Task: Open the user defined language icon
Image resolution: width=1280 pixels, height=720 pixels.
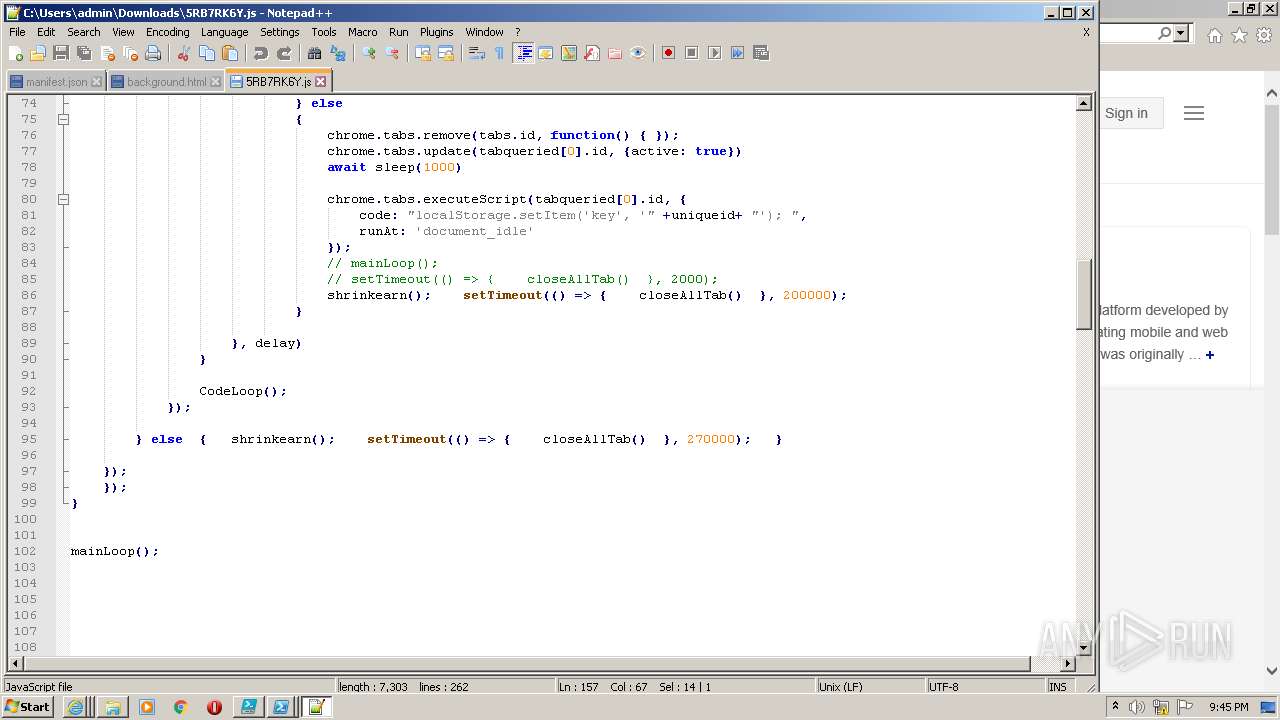Action: point(546,53)
